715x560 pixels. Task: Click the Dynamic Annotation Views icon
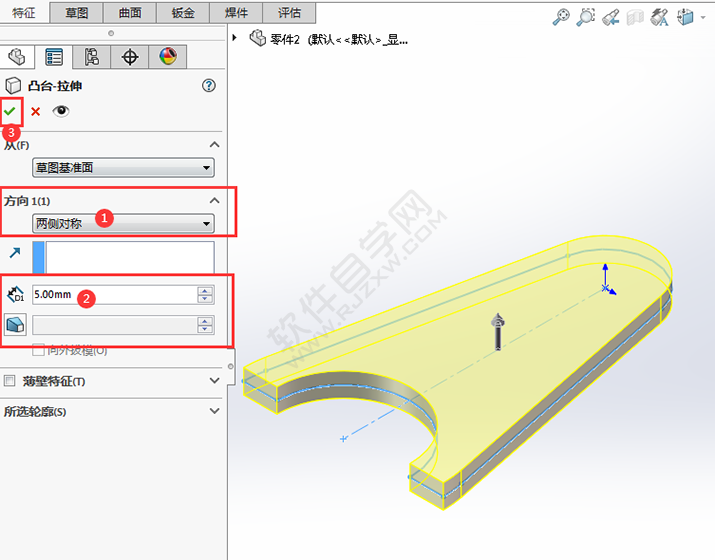coord(659,17)
